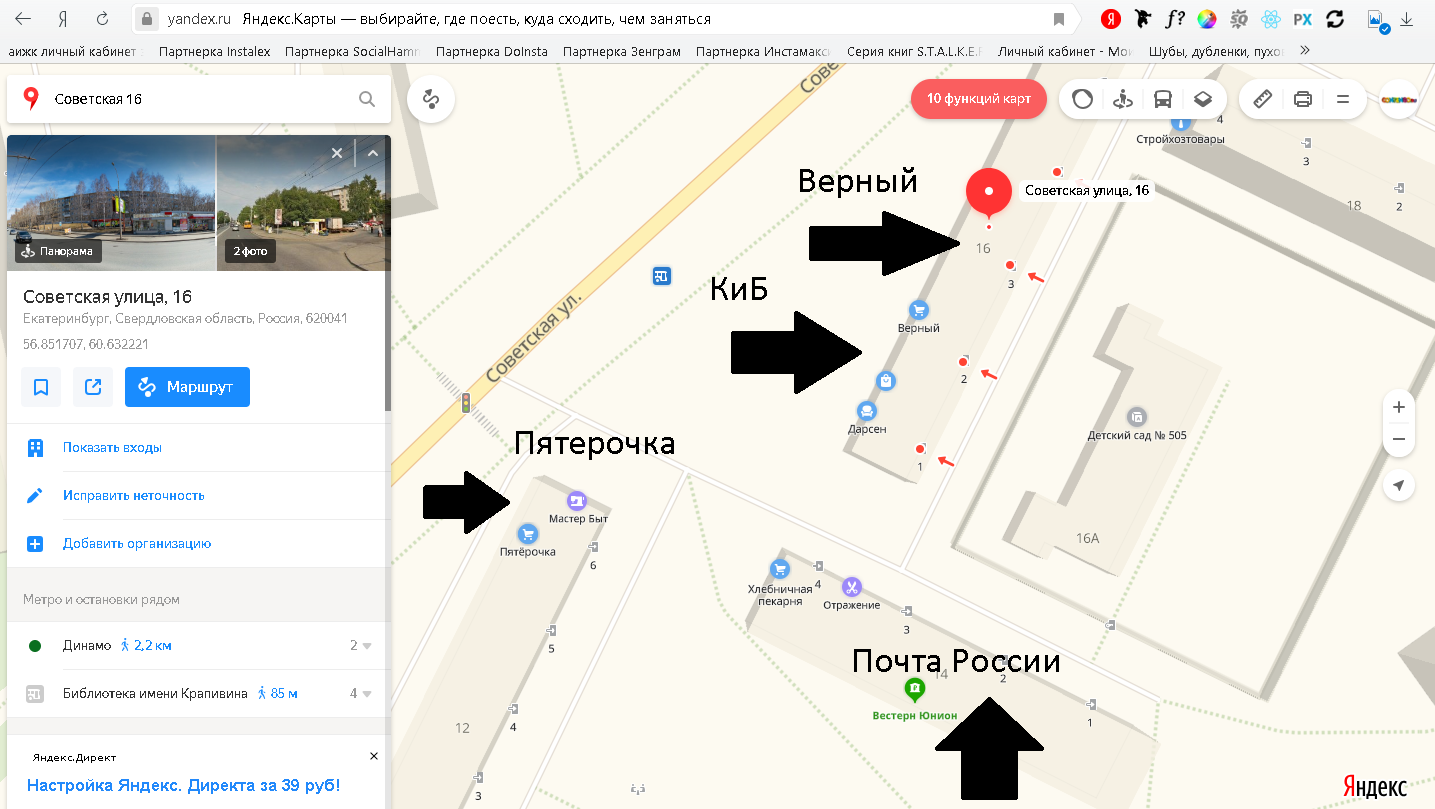Open the Yandex home button in toolbar
This screenshot has height=809, width=1435.
64,19
